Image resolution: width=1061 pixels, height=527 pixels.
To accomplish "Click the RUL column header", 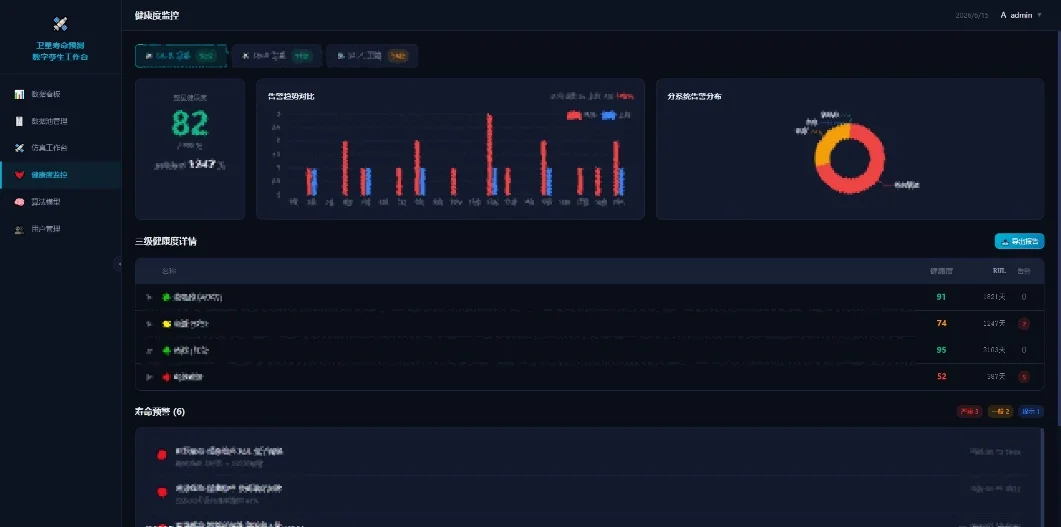I will pyautogui.click(x=999, y=271).
